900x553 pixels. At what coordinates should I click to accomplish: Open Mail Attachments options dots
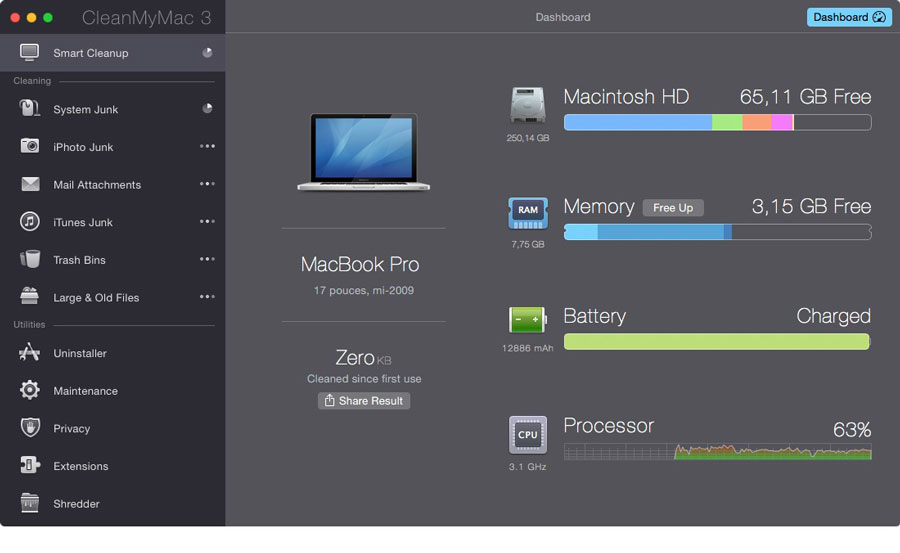click(x=207, y=184)
